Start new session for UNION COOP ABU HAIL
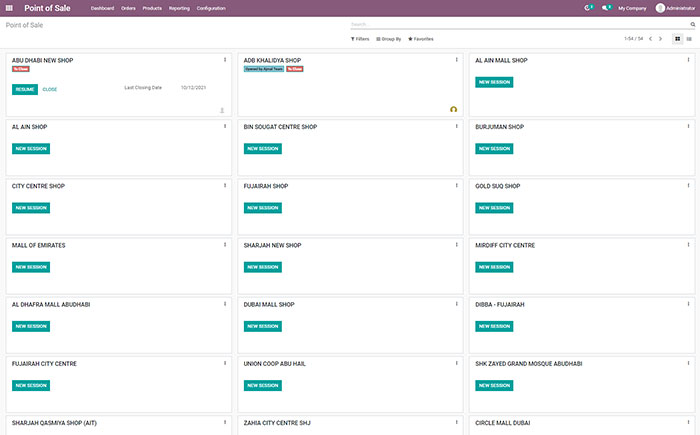 point(262,385)
